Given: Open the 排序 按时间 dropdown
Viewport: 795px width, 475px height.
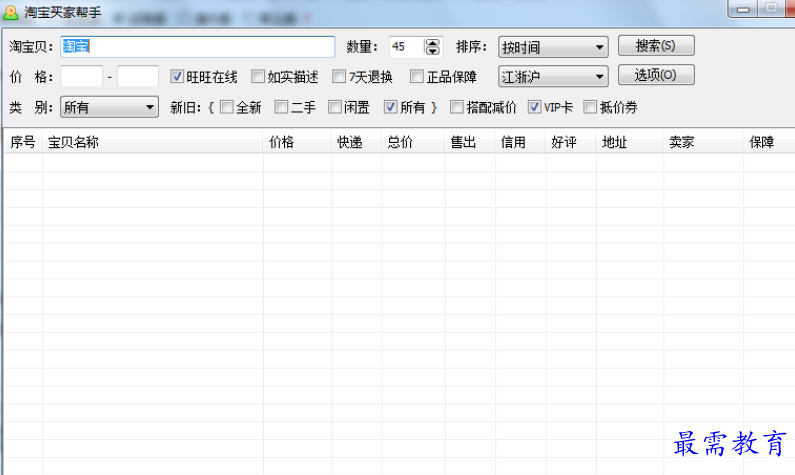Looking at the screenshot, I should tap(553, 47).
